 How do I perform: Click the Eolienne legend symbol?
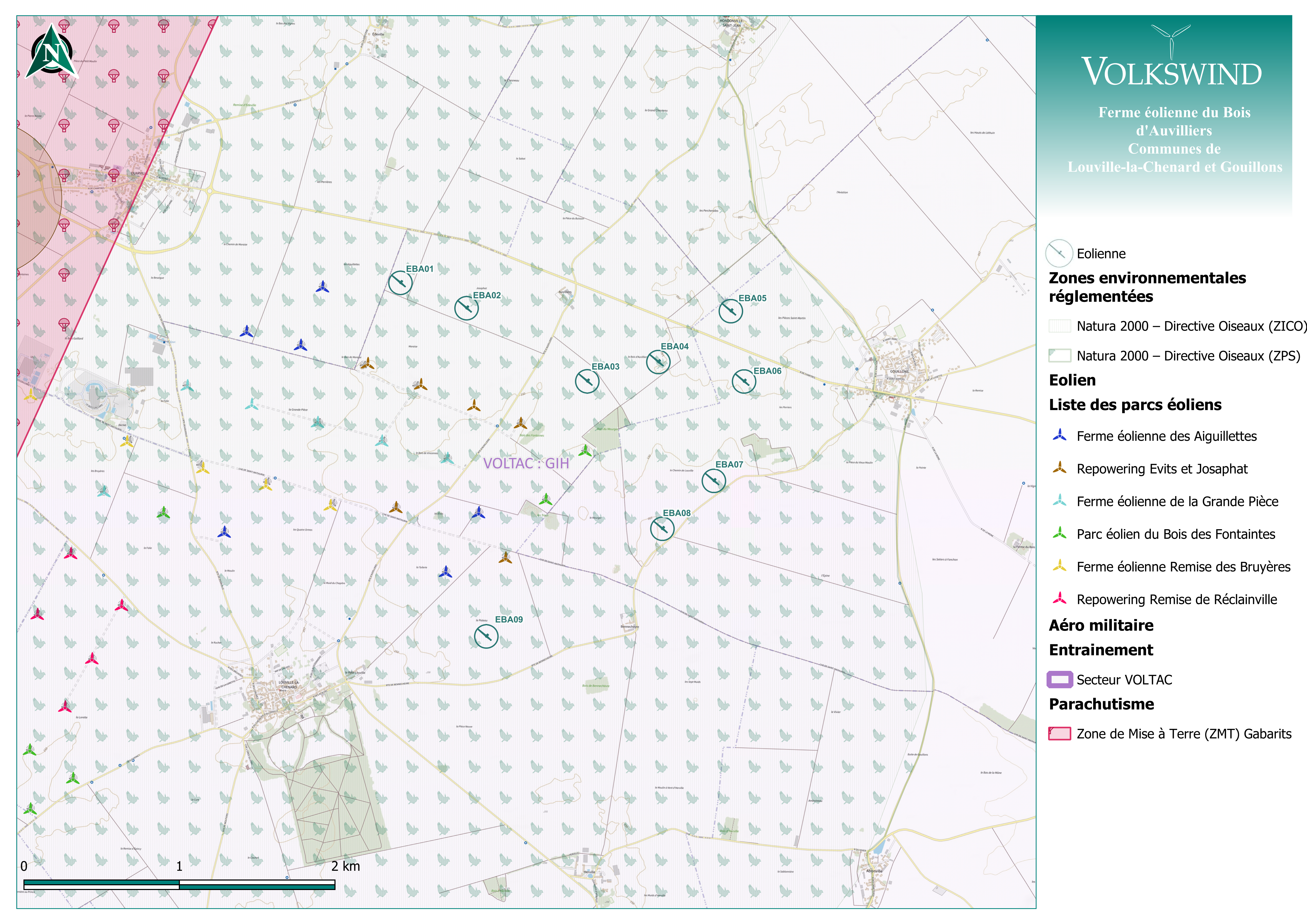tap(1059, 253)
